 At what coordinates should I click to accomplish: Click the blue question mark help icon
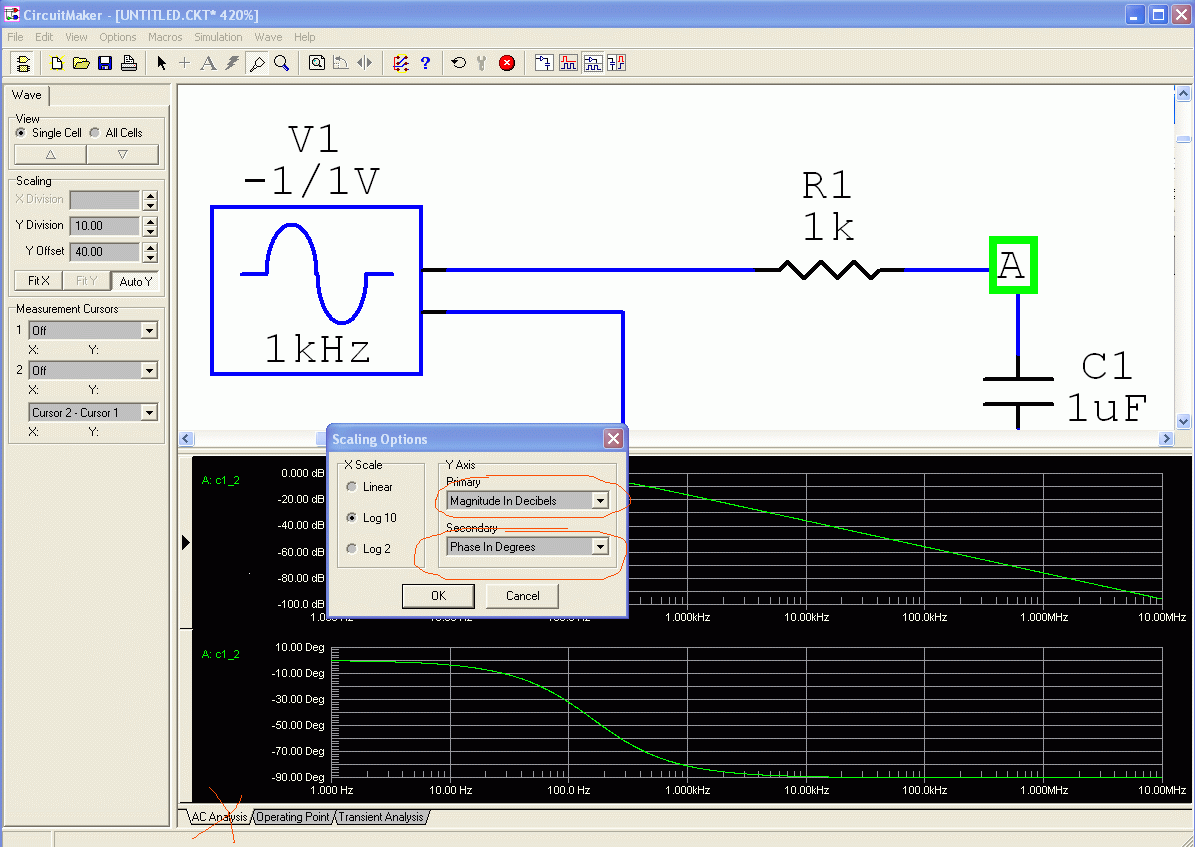pyautogui.click(x=425, y=63)
